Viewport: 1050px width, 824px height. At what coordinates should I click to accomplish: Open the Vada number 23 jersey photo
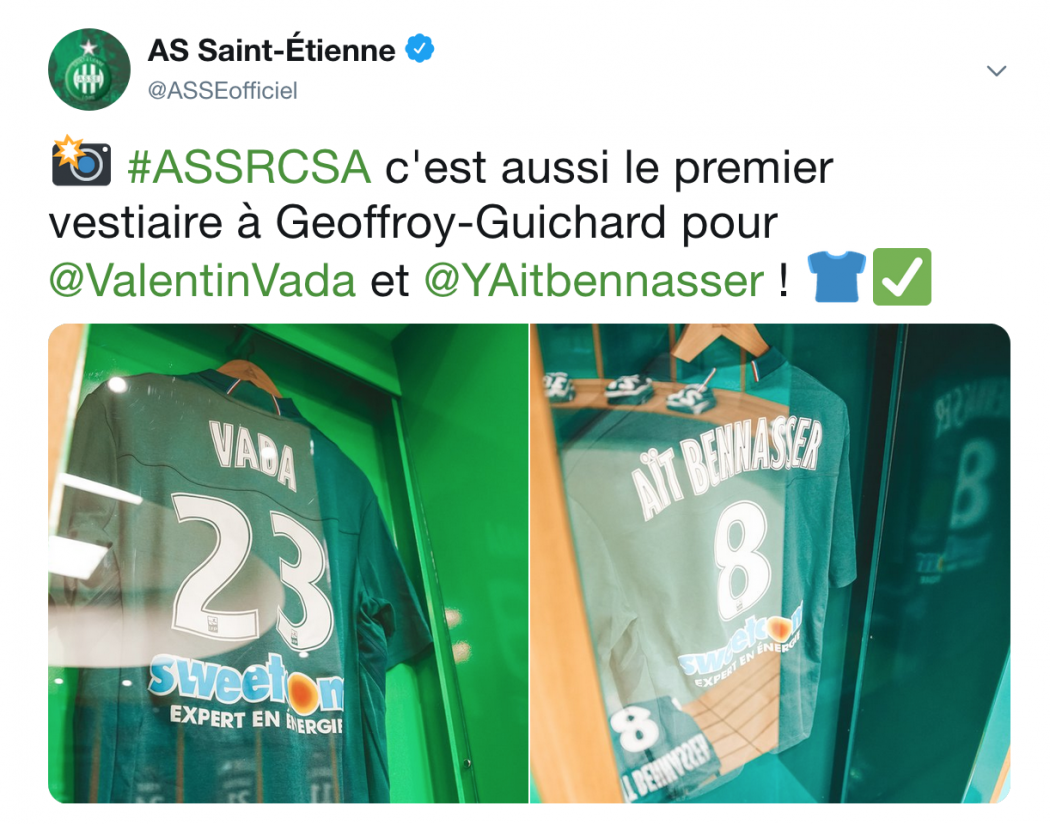(288, 563)
